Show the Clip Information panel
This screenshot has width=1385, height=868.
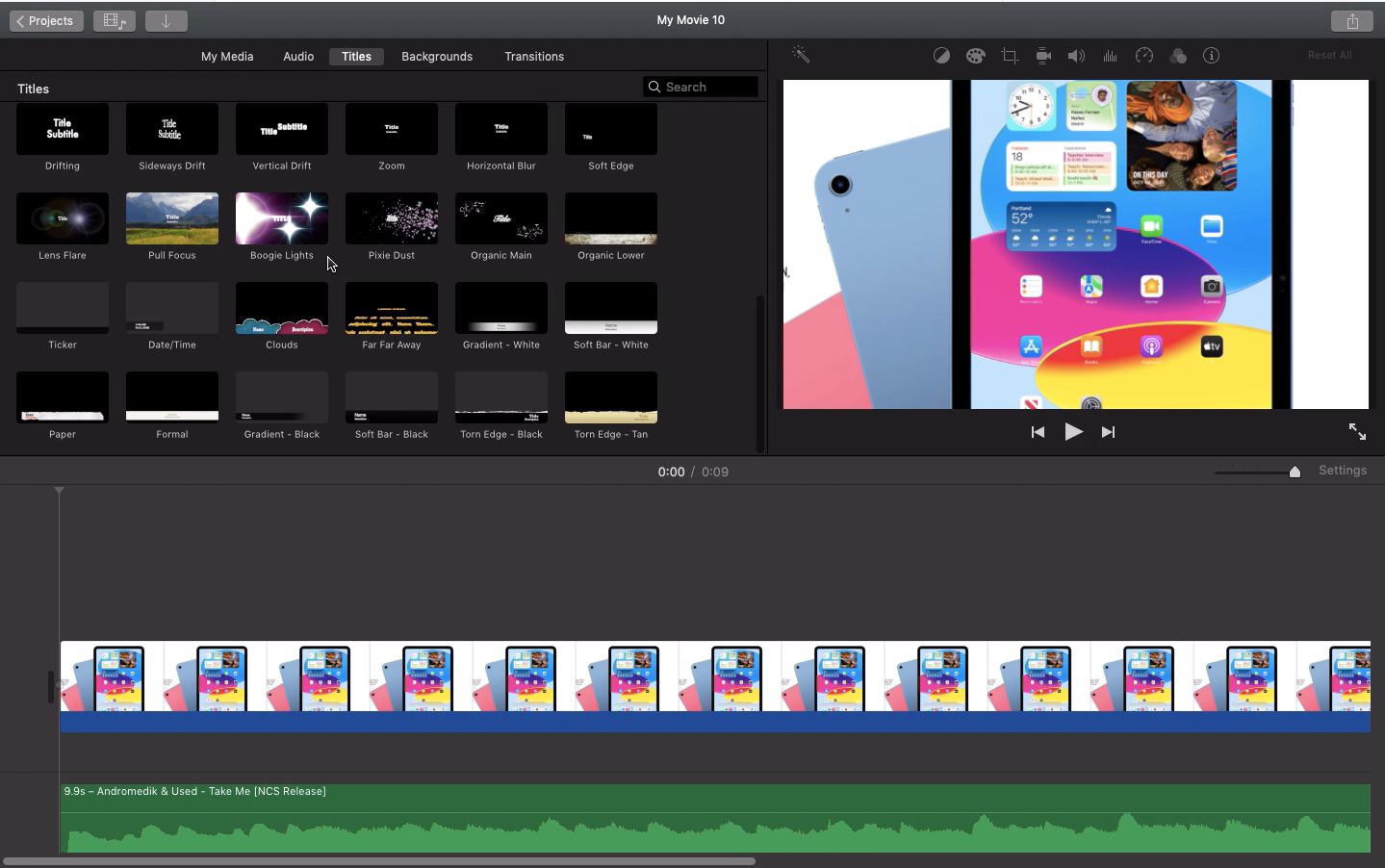1211,55
